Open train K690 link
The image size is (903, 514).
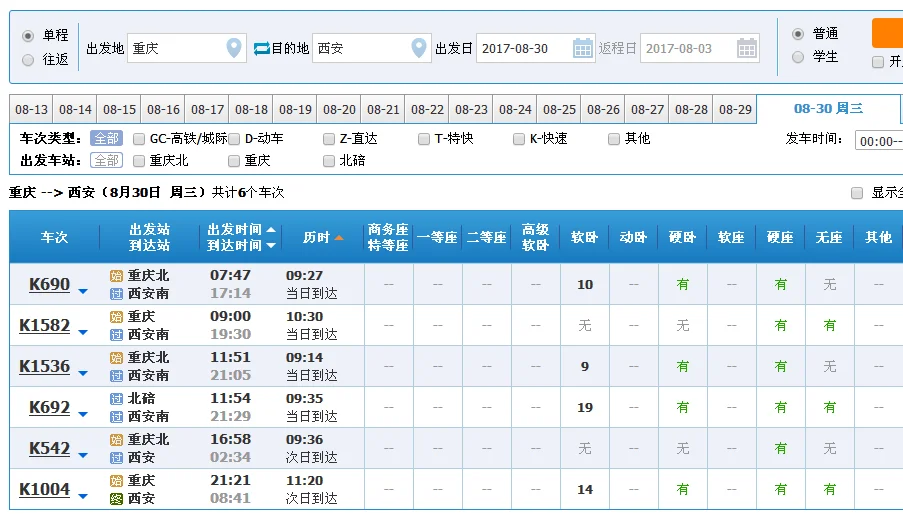(x=50, y=284)
